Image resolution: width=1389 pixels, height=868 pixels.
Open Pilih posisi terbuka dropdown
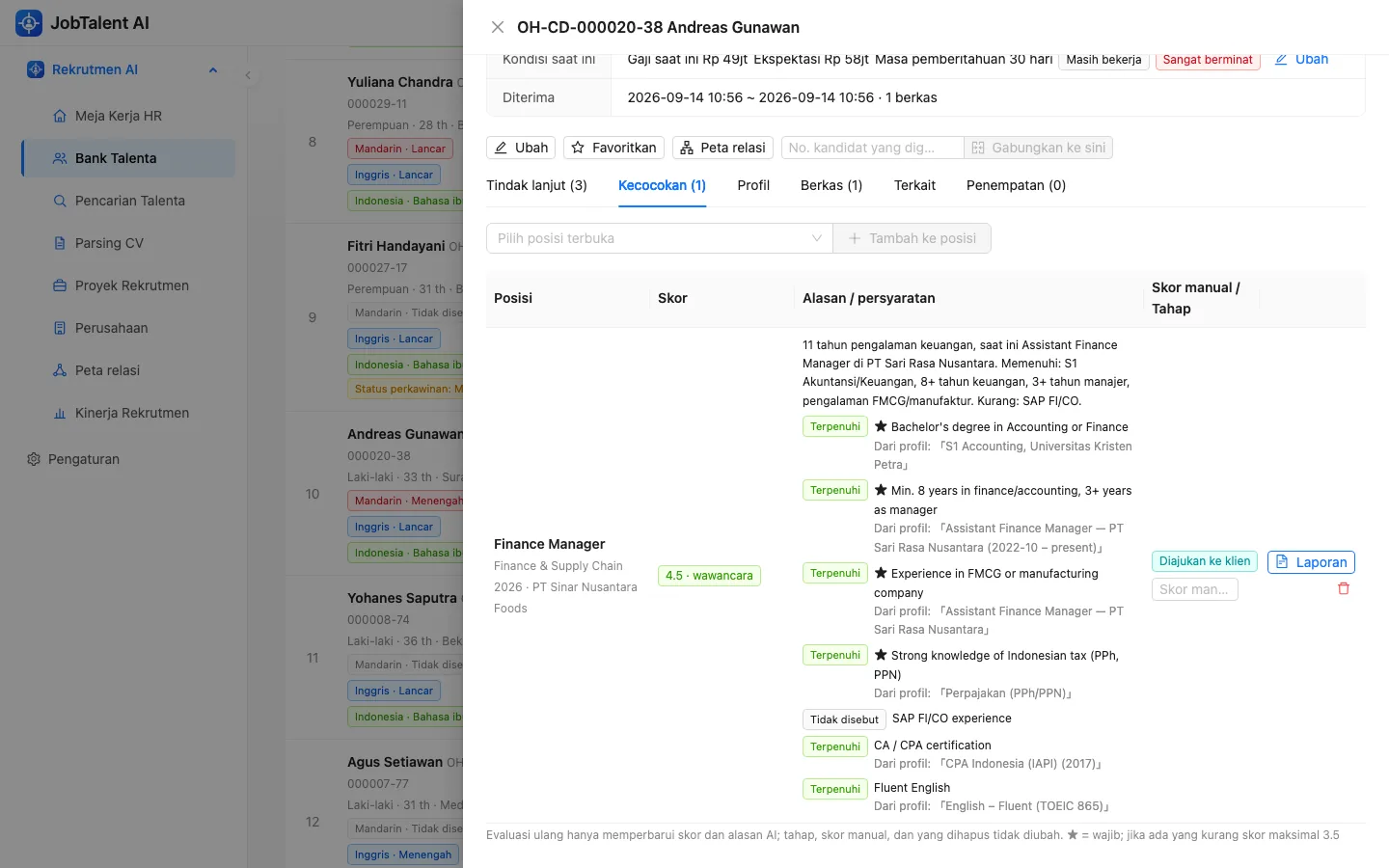click(660, 238)
